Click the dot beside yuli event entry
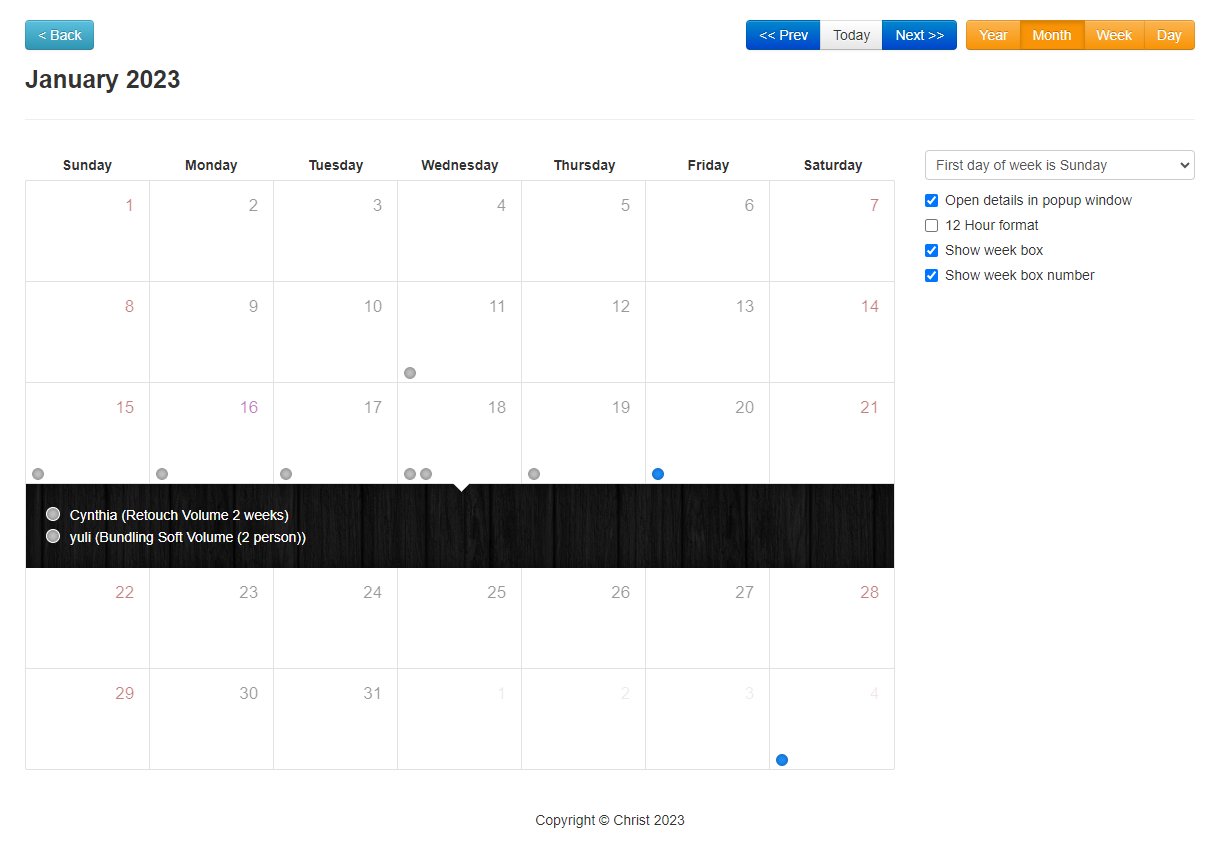The image size is (1219, 845). (53, 536)
